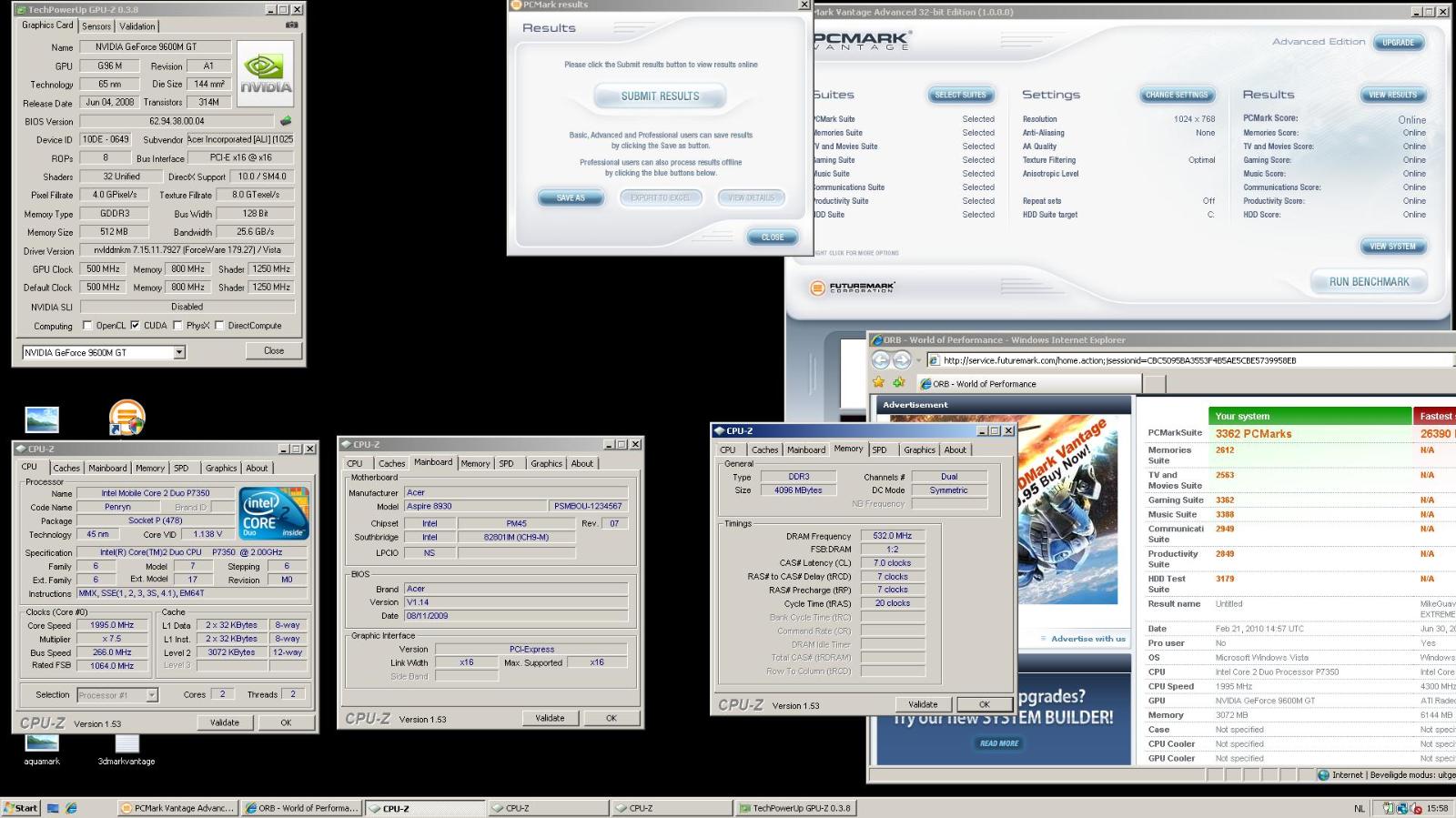
Task: Click the VIEW RESULTS button in PCMark
Action: (x=1393, y=95)
